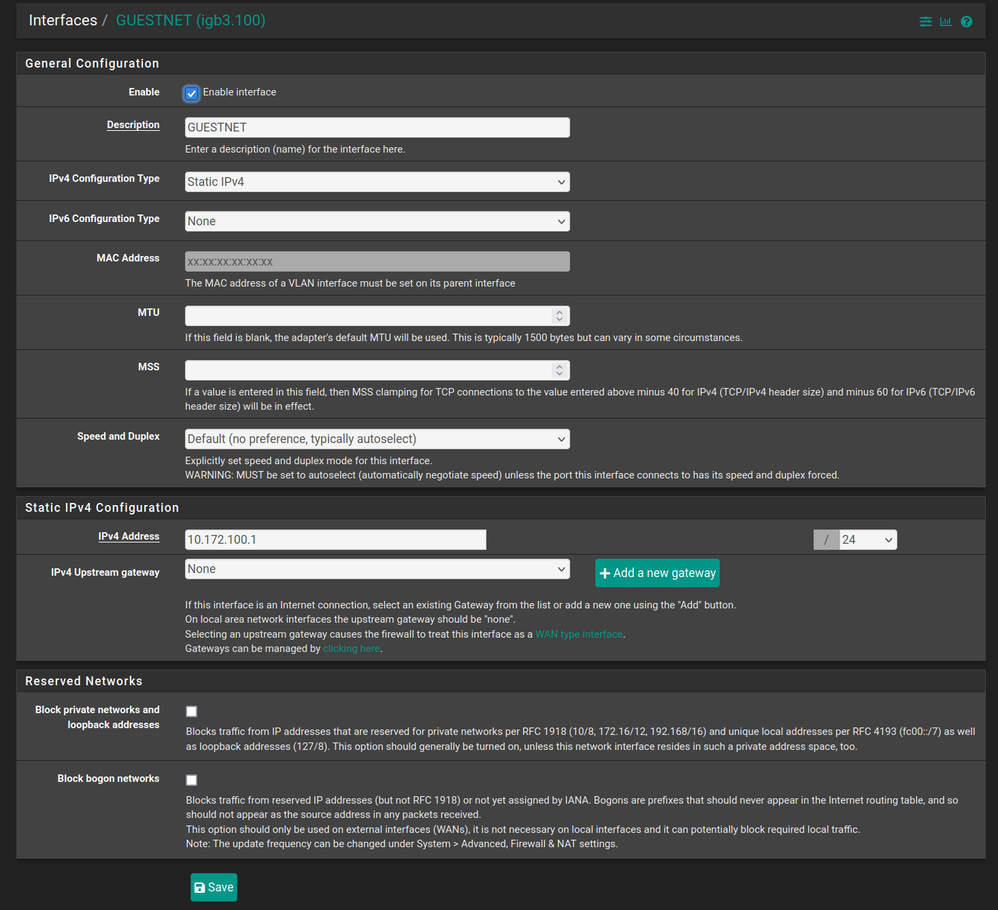Image resolution: width=998 pixels, height=910 pixels.
Task: Expand the IPv4 Upstream gateway dropdown
Action: [377, 569]
